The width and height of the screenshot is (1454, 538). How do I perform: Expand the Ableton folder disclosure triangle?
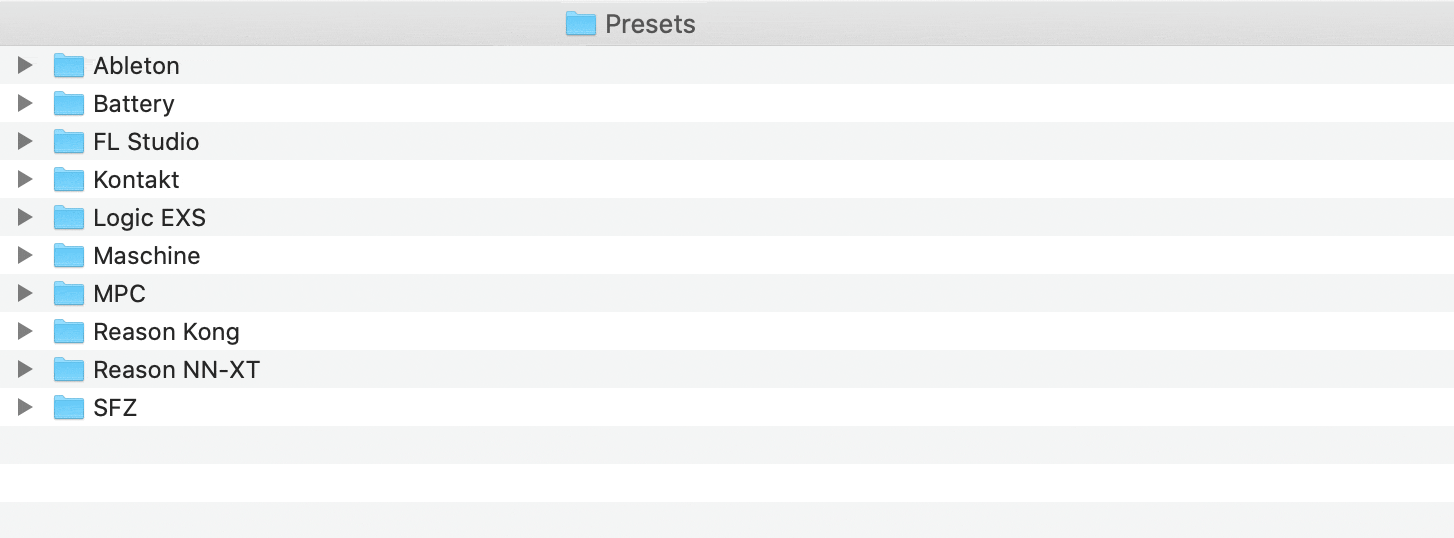click(25, 66)
